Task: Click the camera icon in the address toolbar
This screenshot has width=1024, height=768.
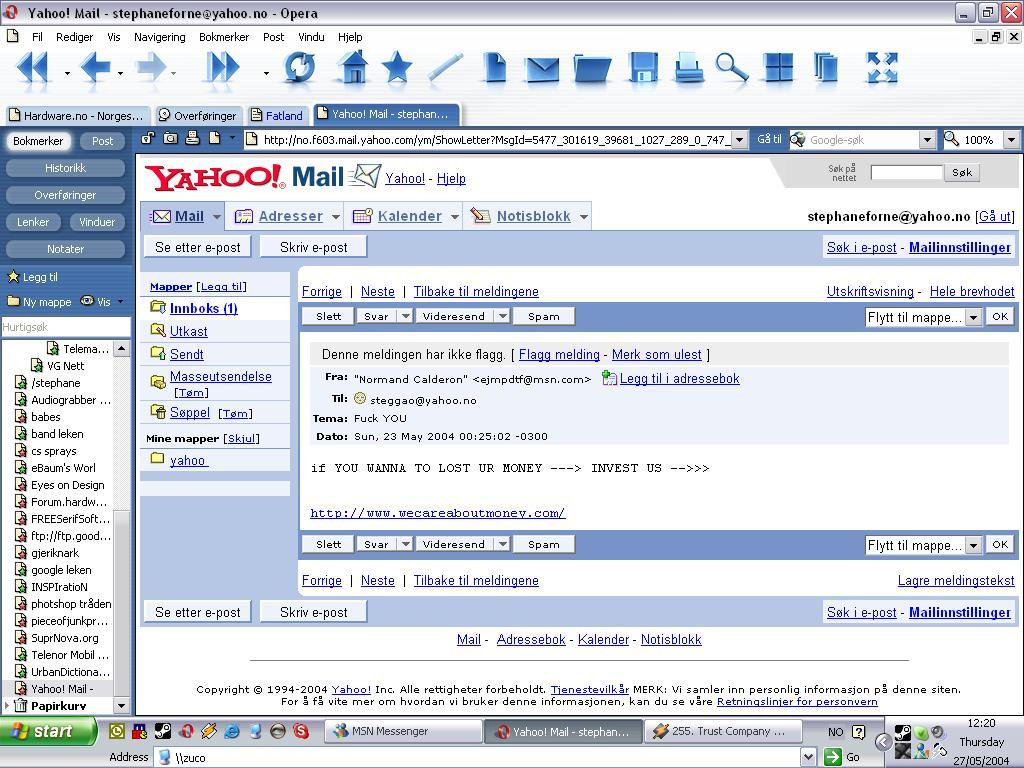Action: click(x=170, y=138)
